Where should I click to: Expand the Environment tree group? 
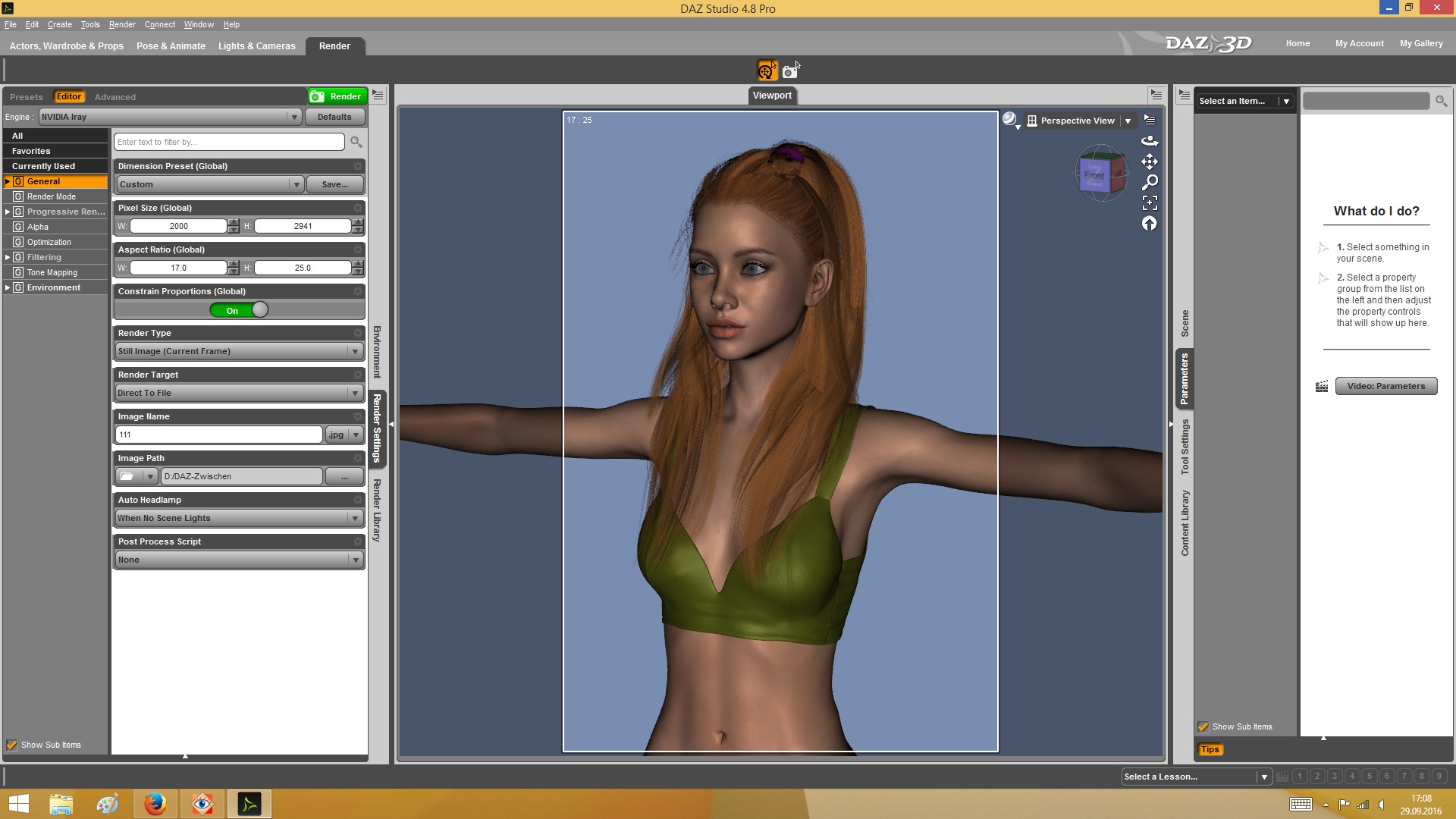(8, 287)
